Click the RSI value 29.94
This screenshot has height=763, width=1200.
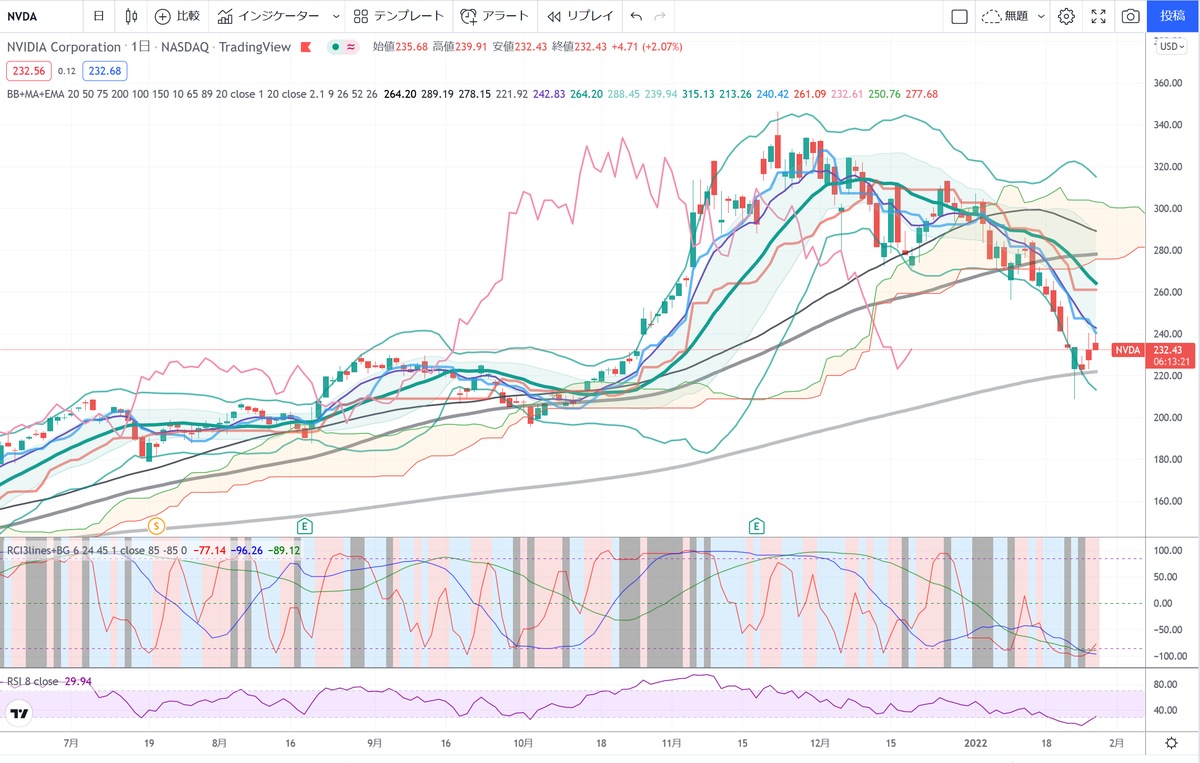click(x=77, y=681)
